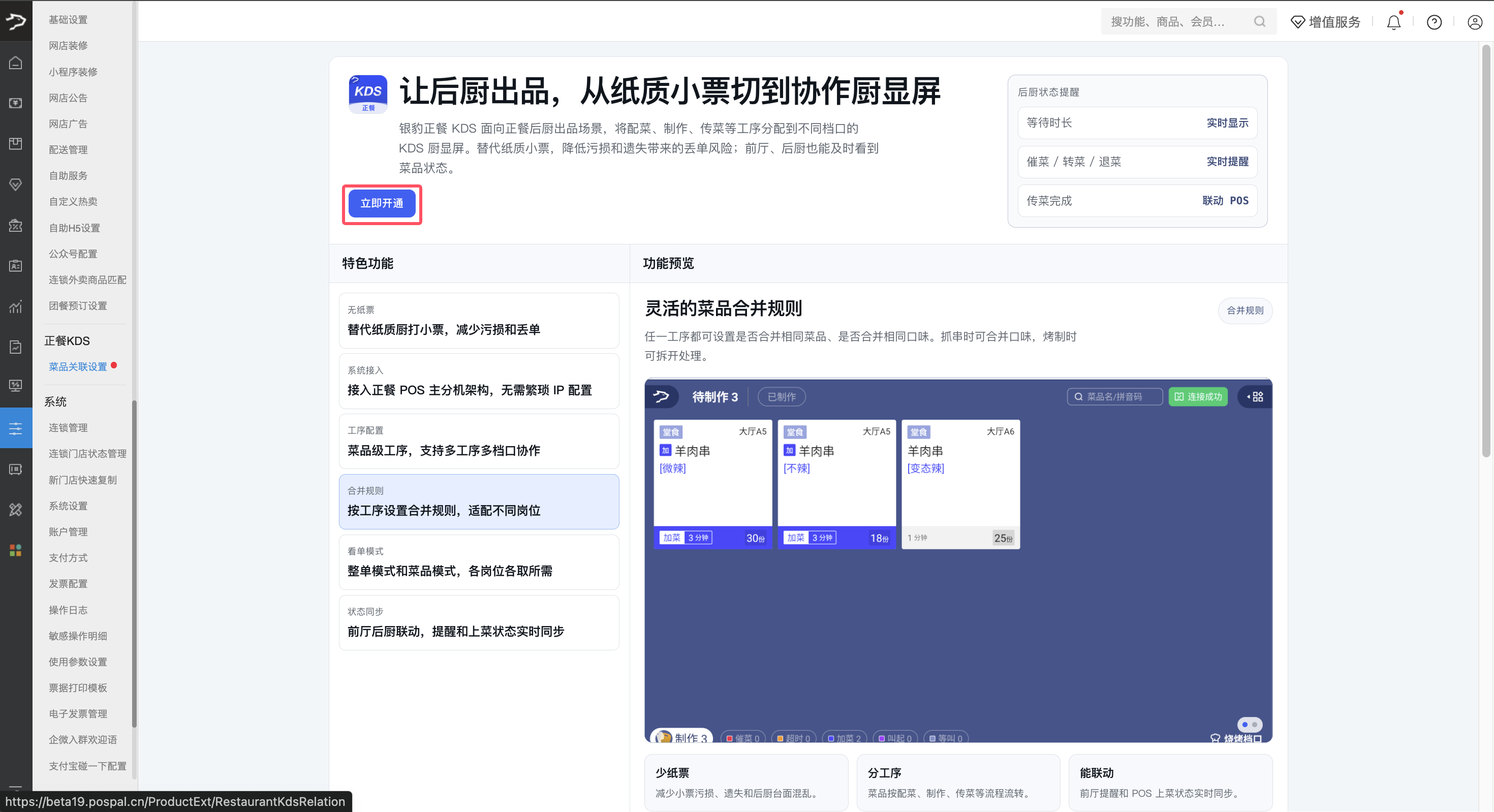Open 网店公告 in the side menu
Screen dimensions: 1494x812
pos(68,98)
